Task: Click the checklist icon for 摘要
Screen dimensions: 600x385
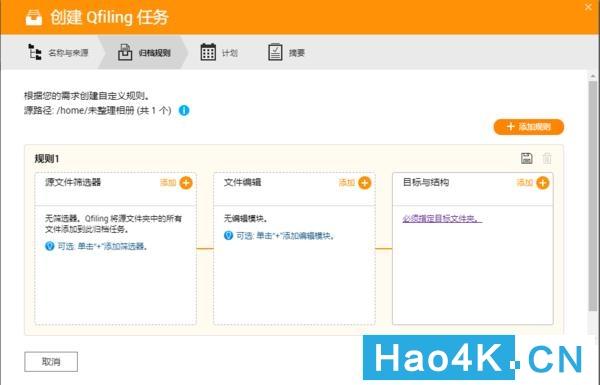Action: [275, 52]
